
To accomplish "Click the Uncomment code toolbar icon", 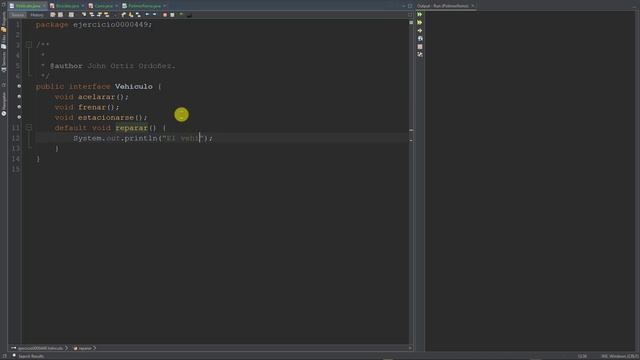I will point(189,15).
